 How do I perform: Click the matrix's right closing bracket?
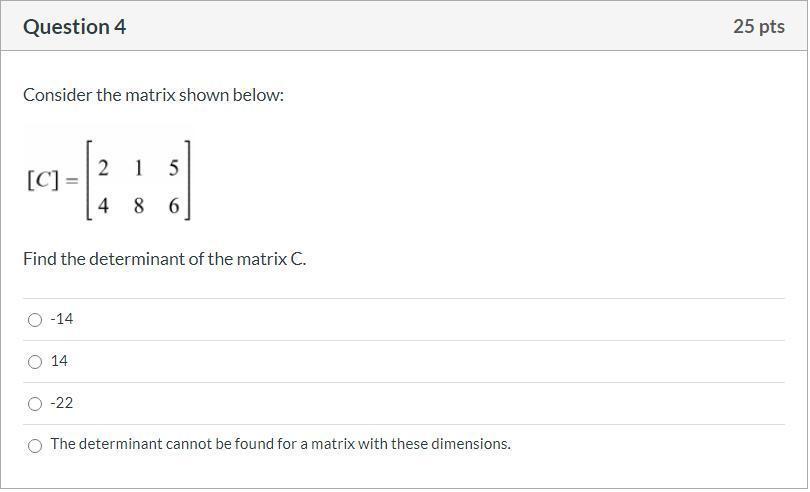[x=187, y=181]
